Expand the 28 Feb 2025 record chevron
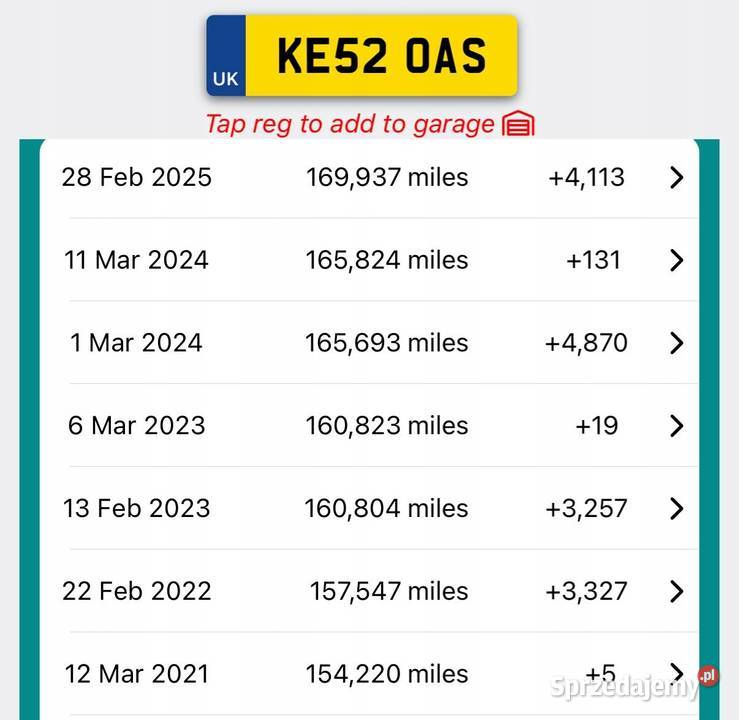The image size is (739, 720). point(677,178)
